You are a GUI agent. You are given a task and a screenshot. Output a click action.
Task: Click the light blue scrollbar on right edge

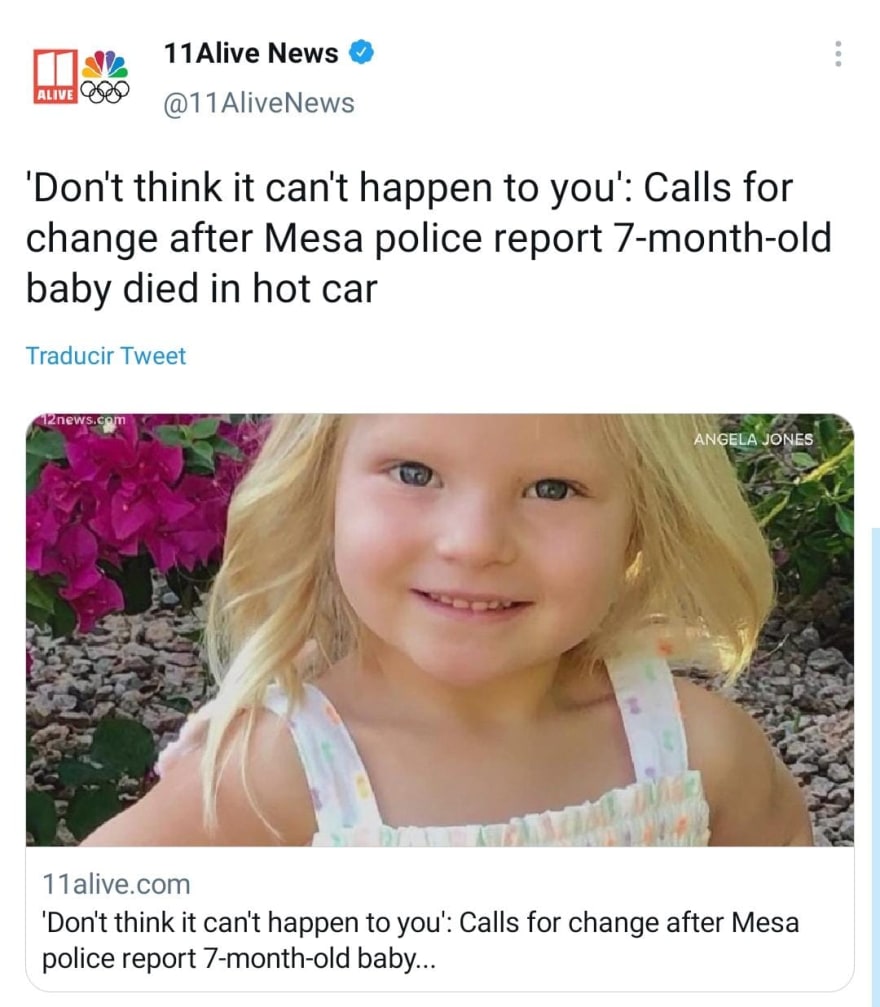pos(874,760)
